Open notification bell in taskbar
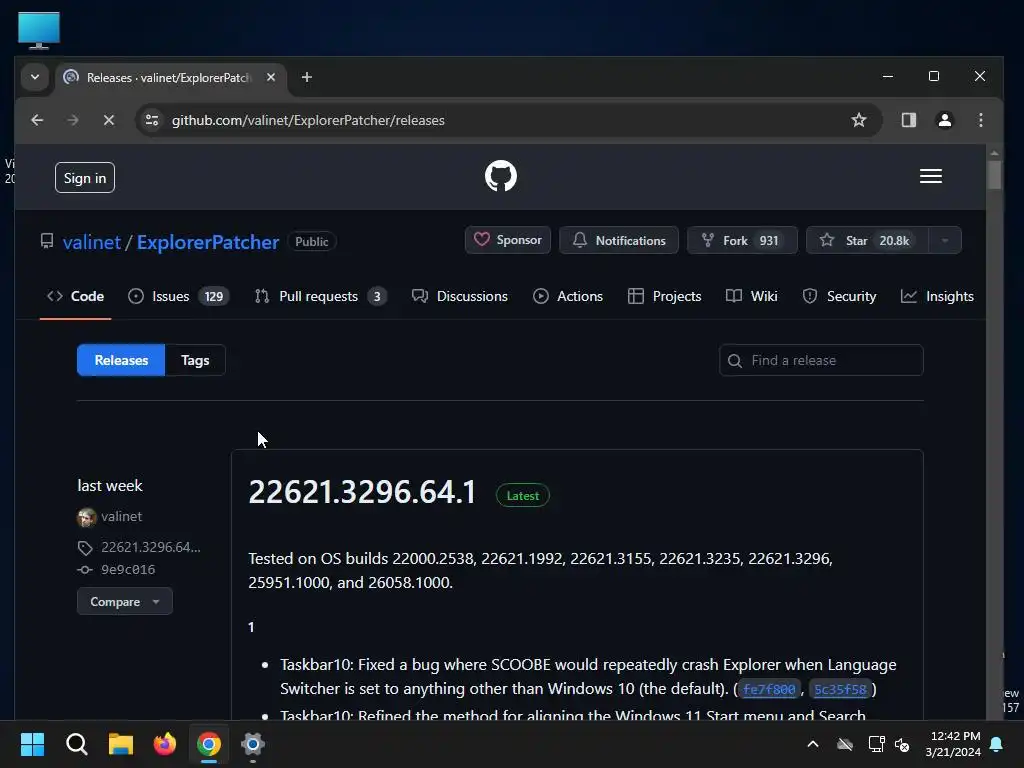 pyautogui.click(x=997, y=744)
